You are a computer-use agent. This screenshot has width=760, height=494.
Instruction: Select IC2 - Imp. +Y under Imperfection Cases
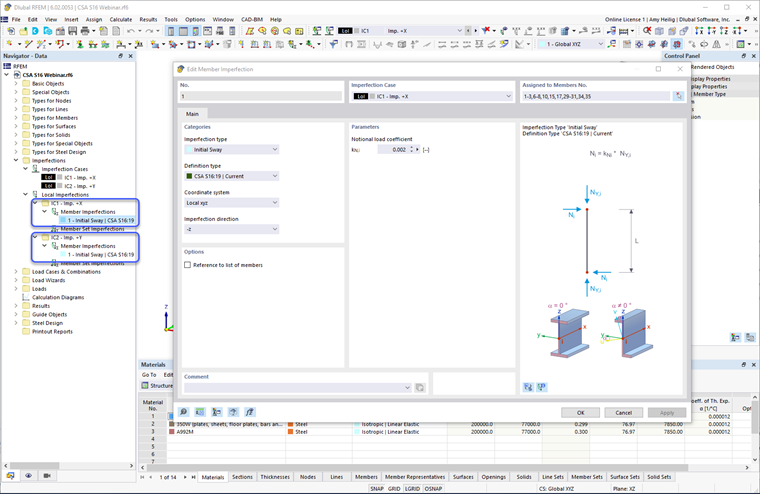(80, 186)
